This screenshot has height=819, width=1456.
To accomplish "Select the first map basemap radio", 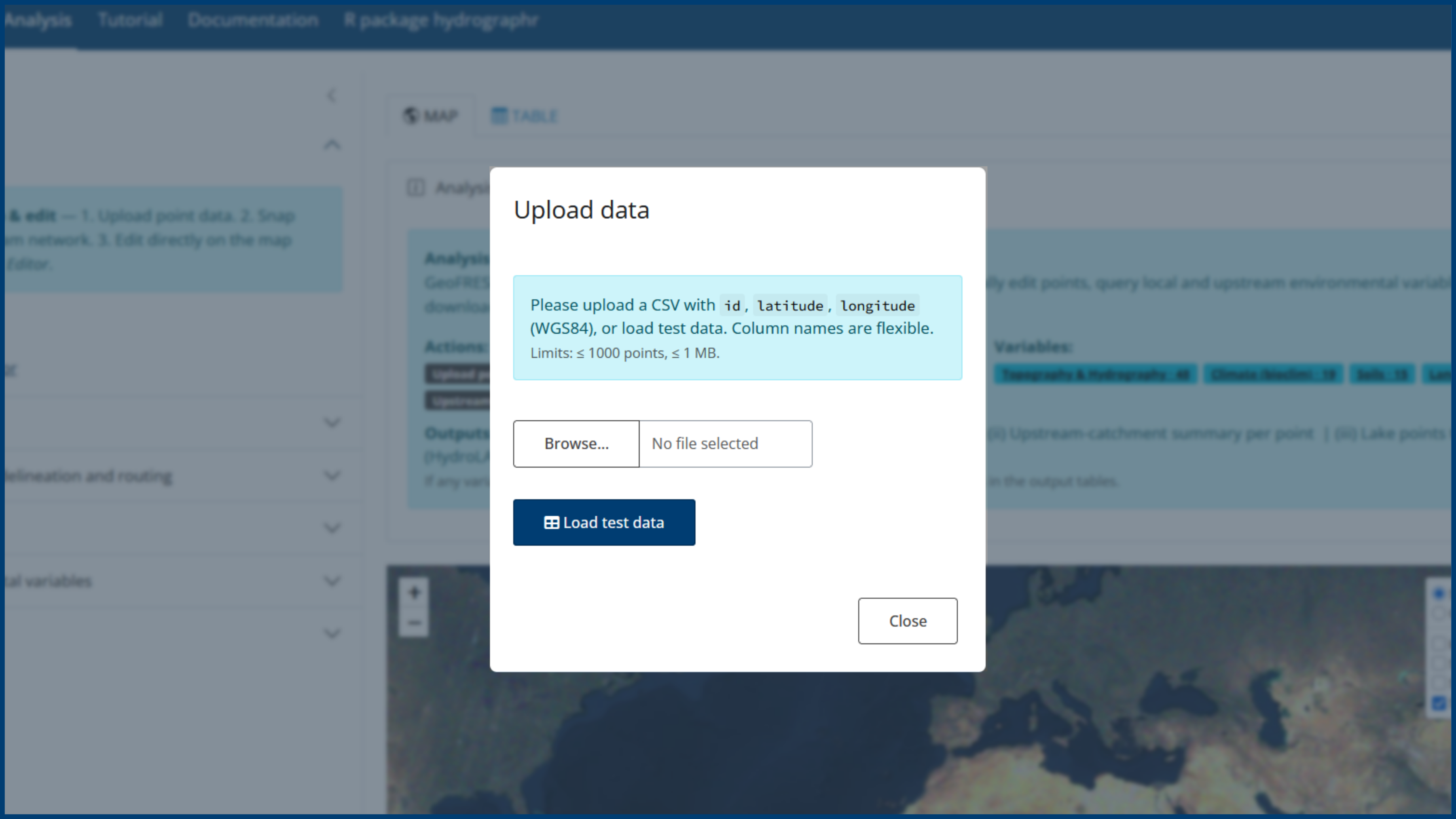I will click(x=1439, y=593).
